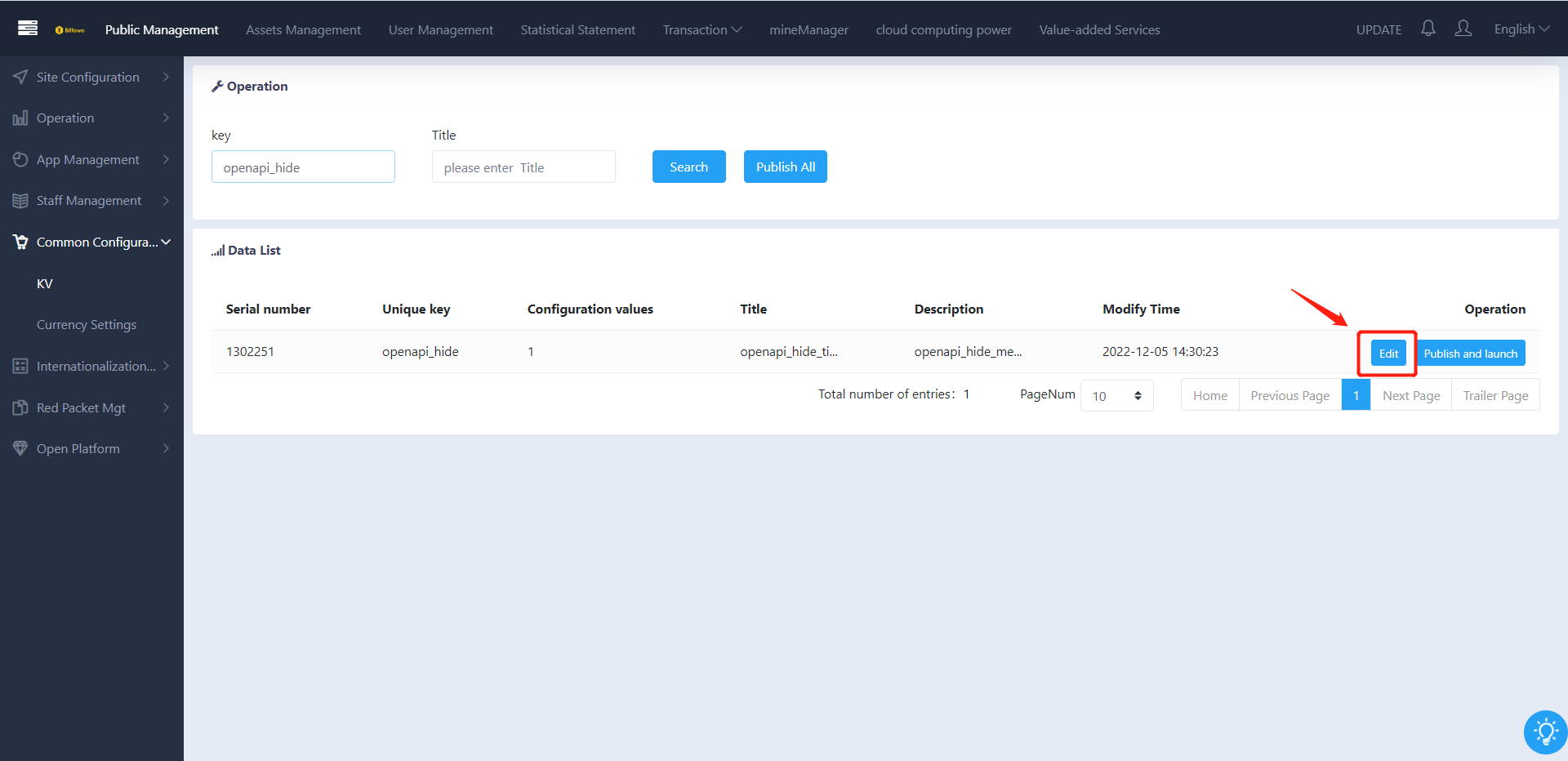Viewport: 1568px width, 761px height.
Task: Click the Publish All button
Action: click(x=785, y=167)
